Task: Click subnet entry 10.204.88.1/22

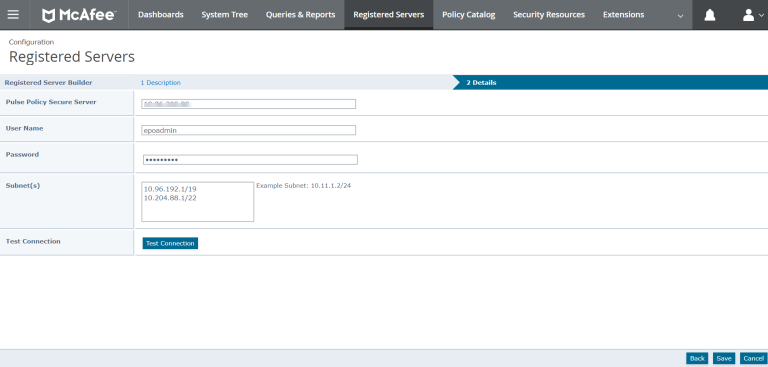Action: click(x=170, y=198)
